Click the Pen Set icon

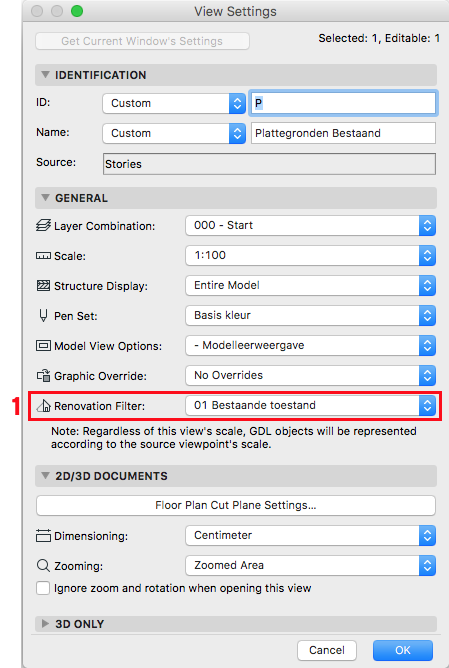point(43,316)
